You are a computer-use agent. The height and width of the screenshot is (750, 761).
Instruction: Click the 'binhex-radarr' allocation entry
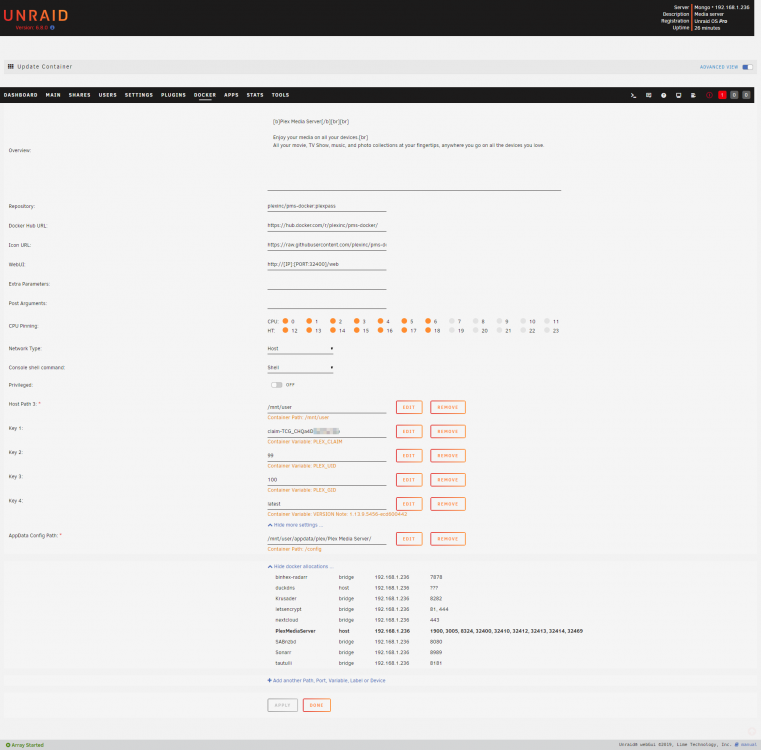[291, 577]
